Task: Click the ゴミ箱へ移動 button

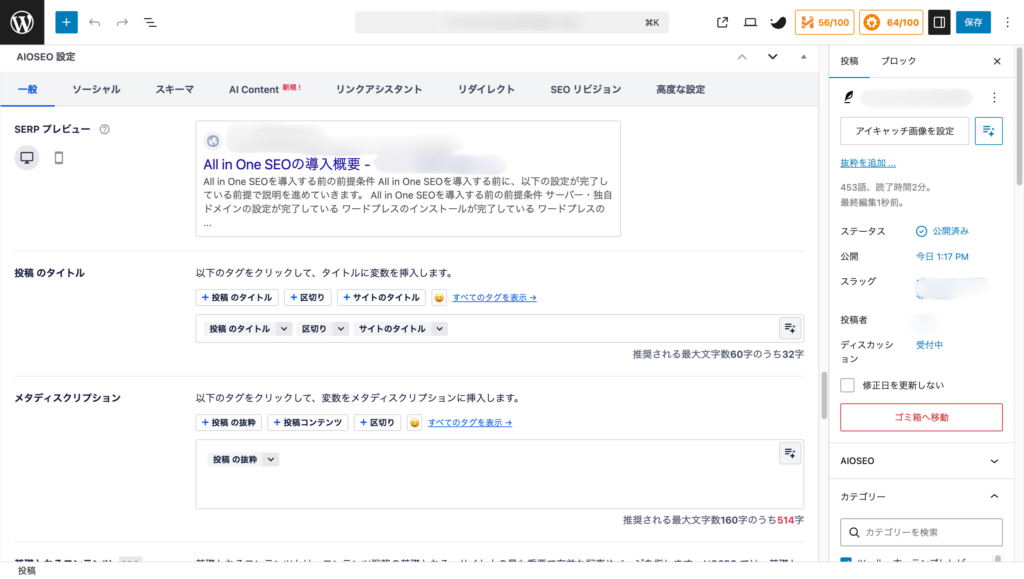Action: point(921,417)
